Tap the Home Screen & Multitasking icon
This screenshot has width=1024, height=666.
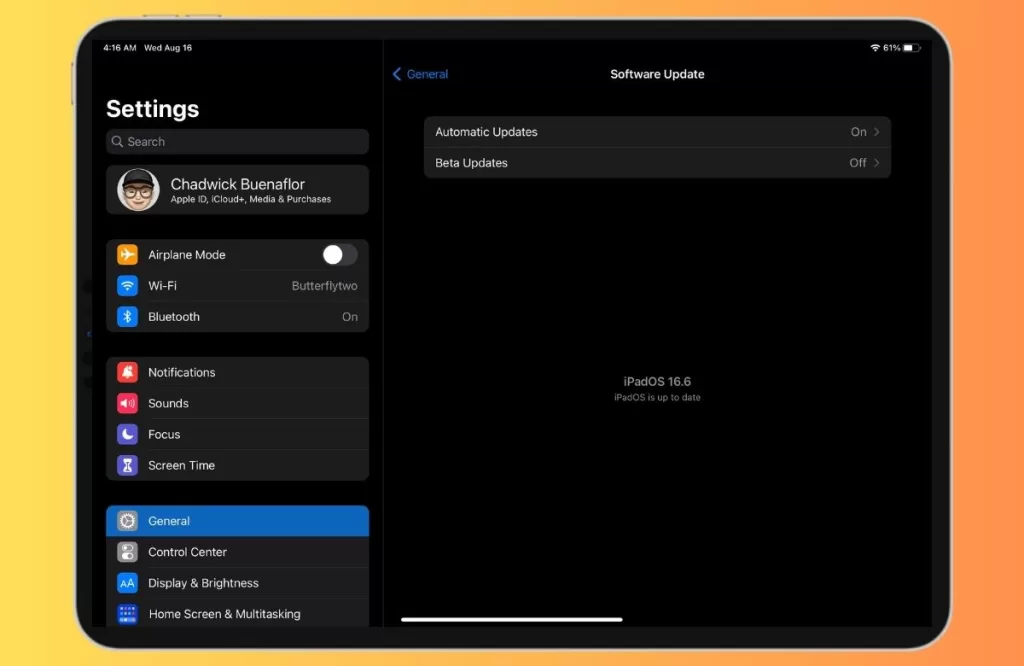pyautogui.click(x=127, y=614)
